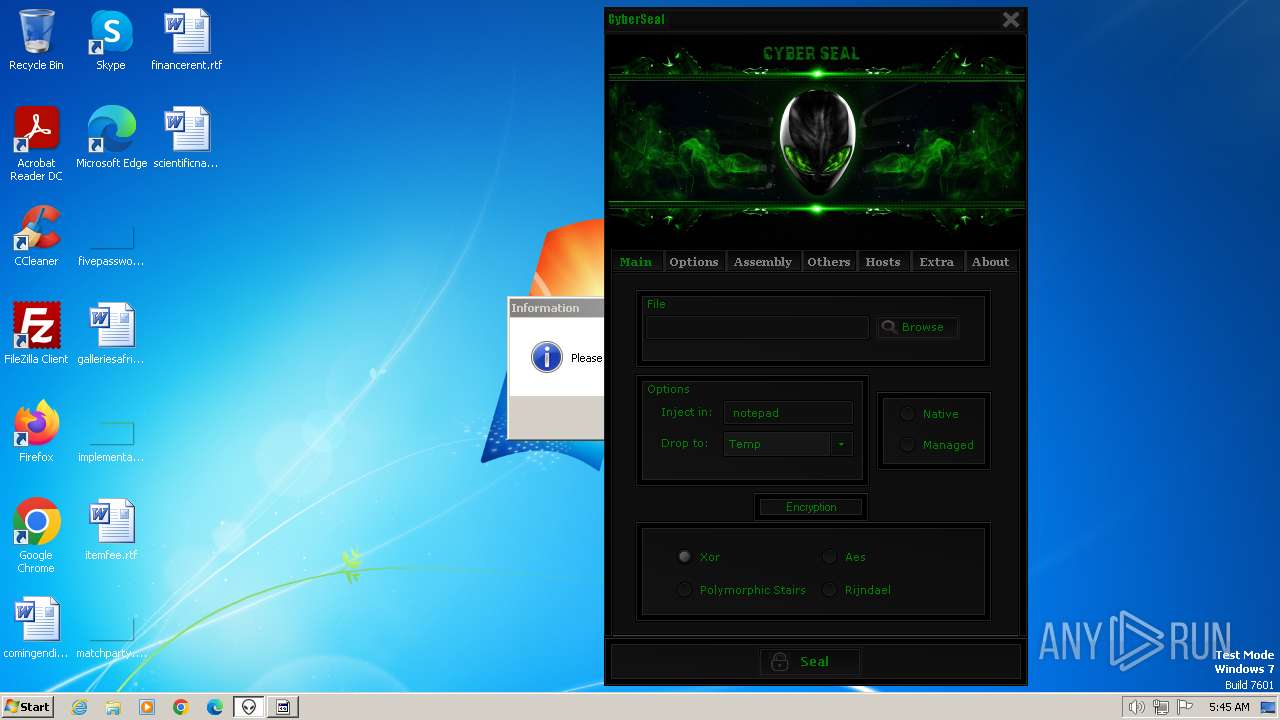The image size is (1280, 720).
Task: Open the File Explorer taskbar icon
Action: pos(113,707)
